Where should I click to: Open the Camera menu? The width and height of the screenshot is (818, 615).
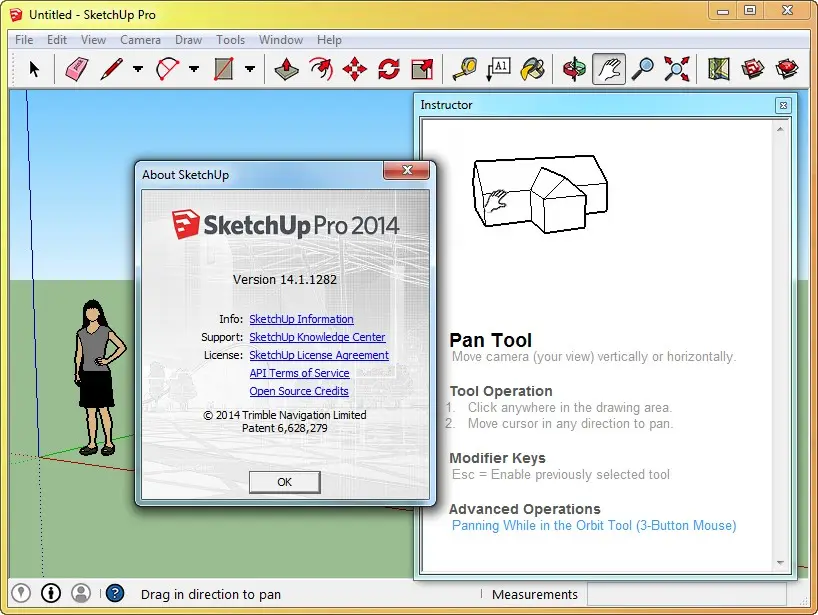[x=140, y=40]
